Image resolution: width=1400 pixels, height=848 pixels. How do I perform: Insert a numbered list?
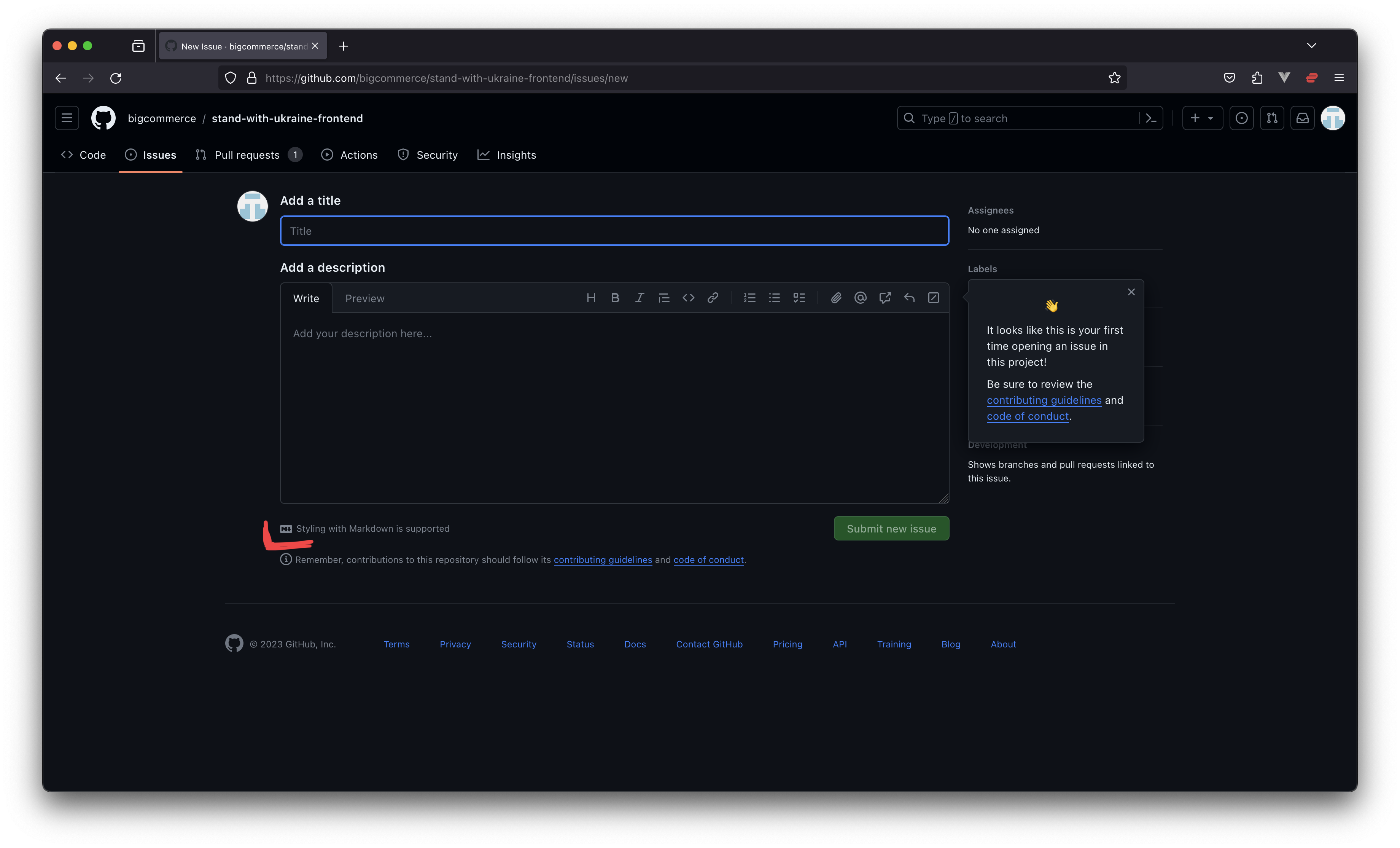[749, 298]
